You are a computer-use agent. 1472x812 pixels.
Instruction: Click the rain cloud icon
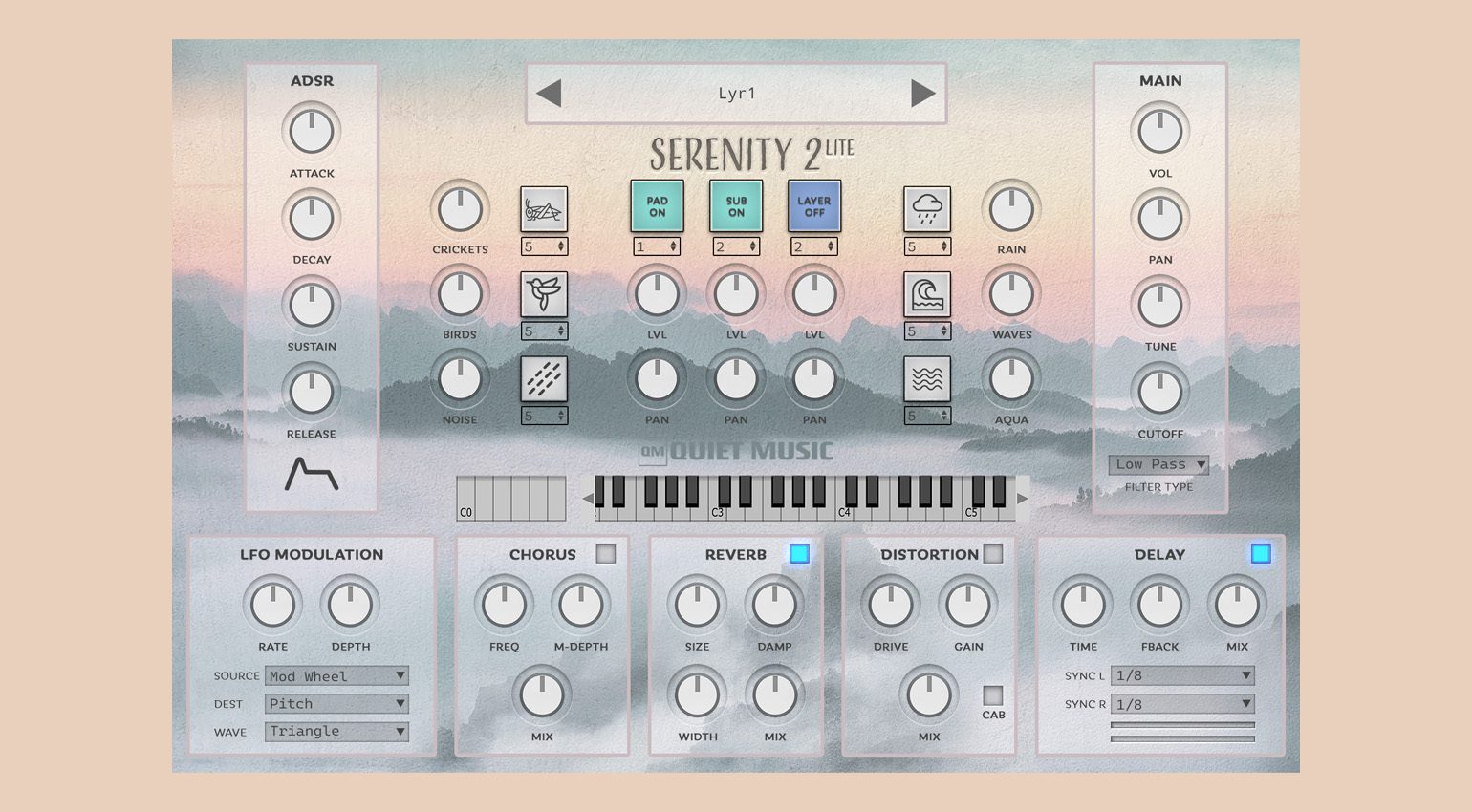(x=927, y=208)
